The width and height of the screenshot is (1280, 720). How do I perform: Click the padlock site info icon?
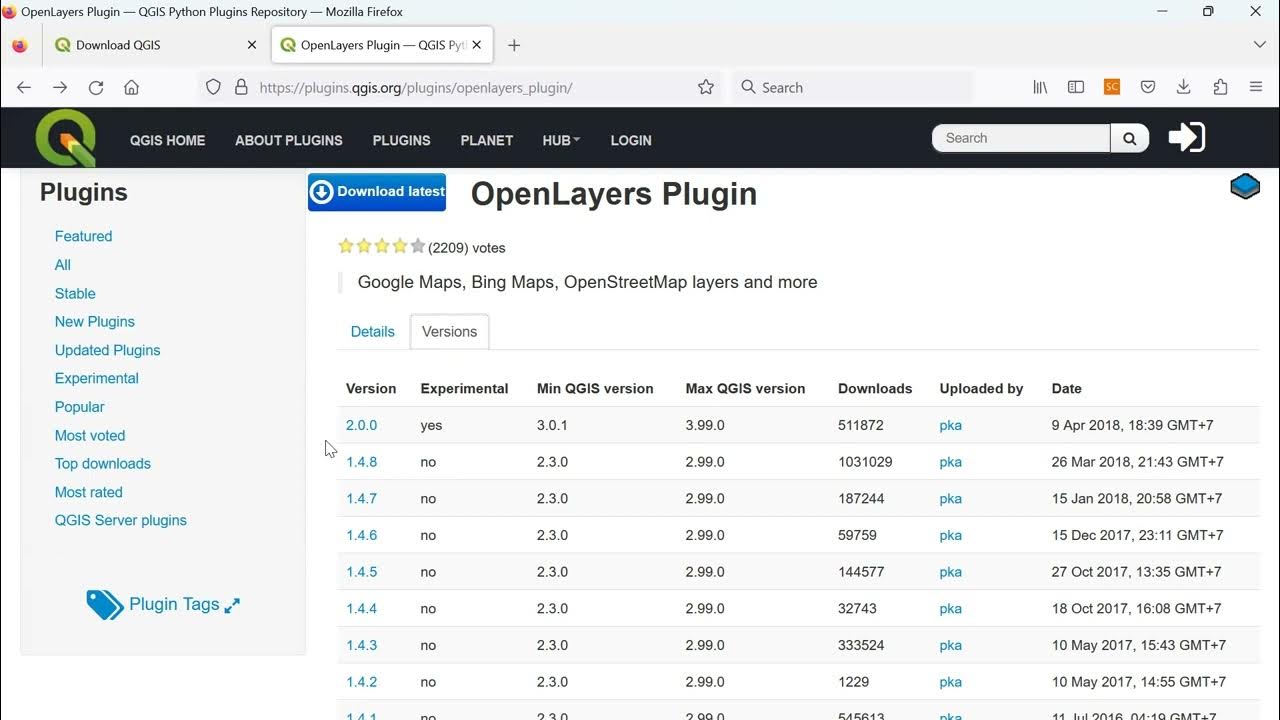241,88
